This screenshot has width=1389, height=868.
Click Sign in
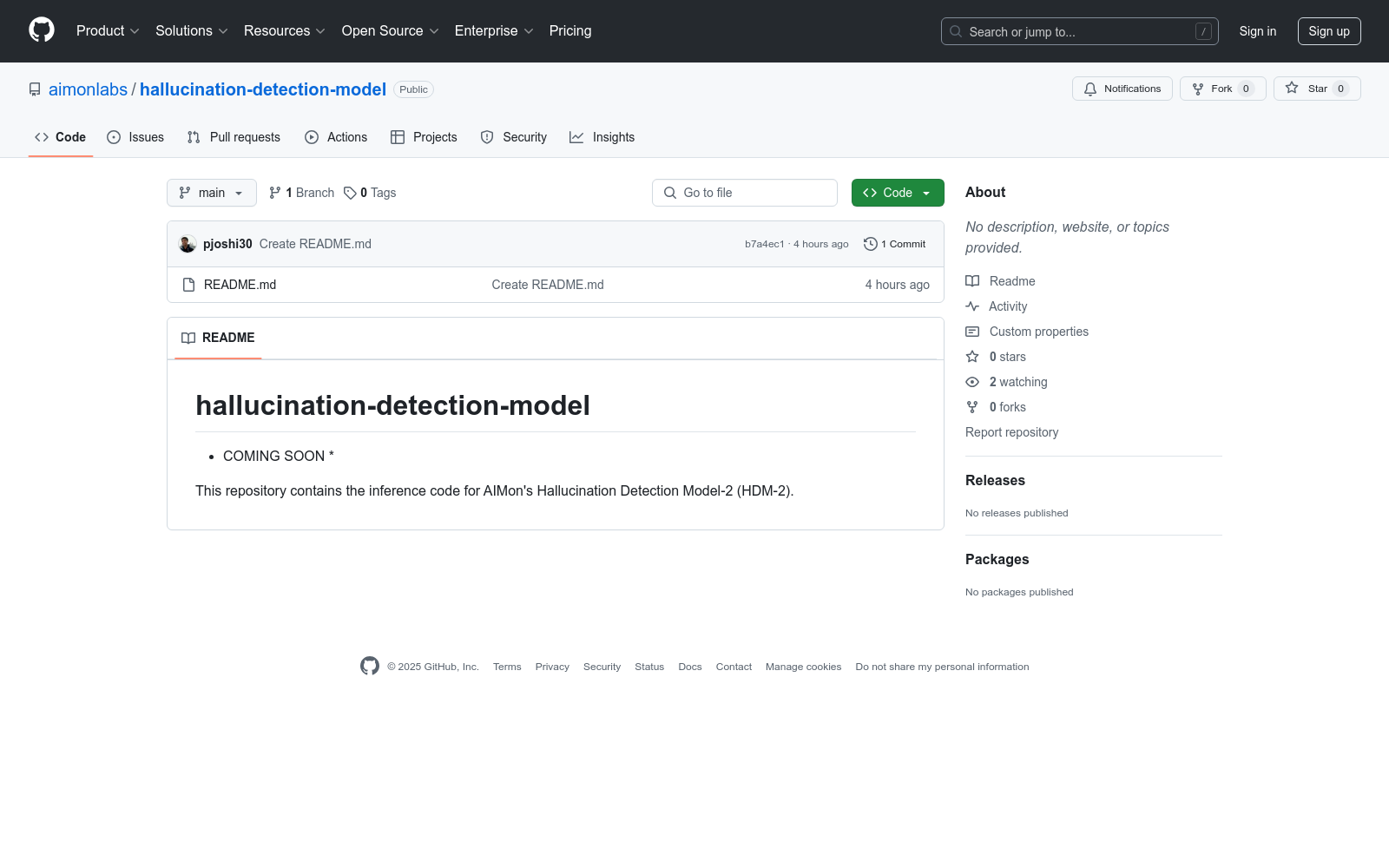1258,31
